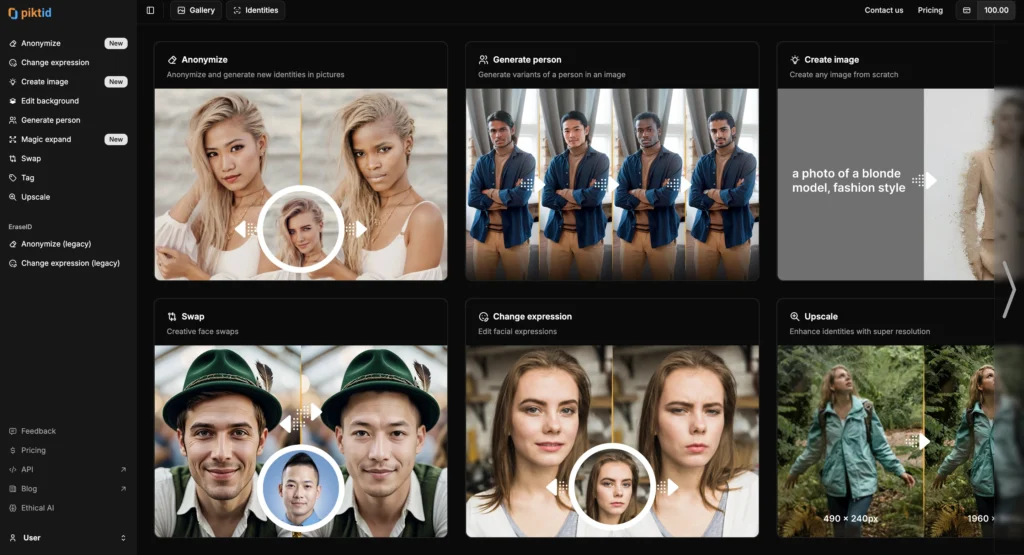Toggle the sidebar collapse icon
Screen dimensions: 1024x555
[150, 10]
